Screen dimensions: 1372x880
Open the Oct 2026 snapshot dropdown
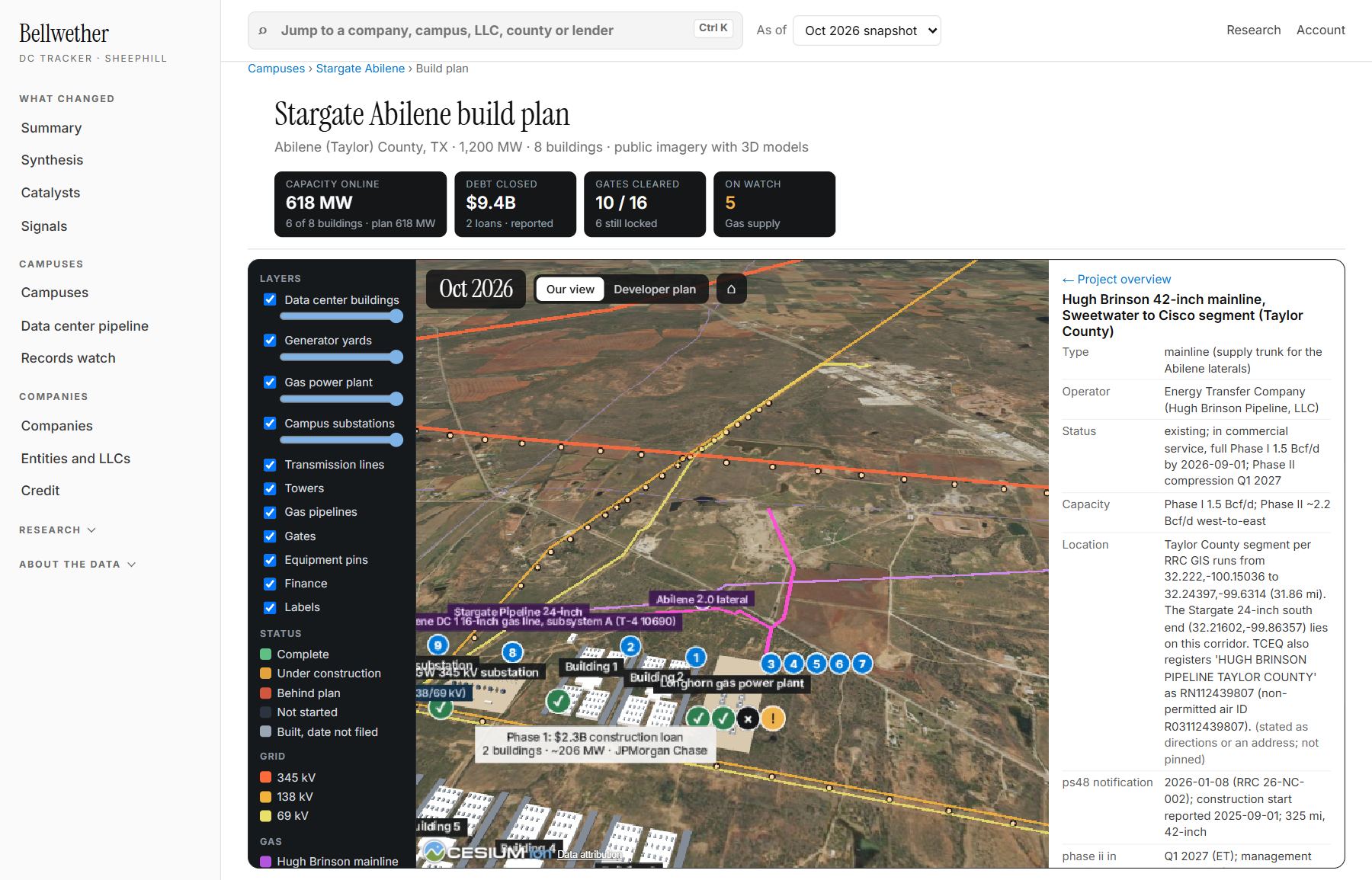coord(867,30)
